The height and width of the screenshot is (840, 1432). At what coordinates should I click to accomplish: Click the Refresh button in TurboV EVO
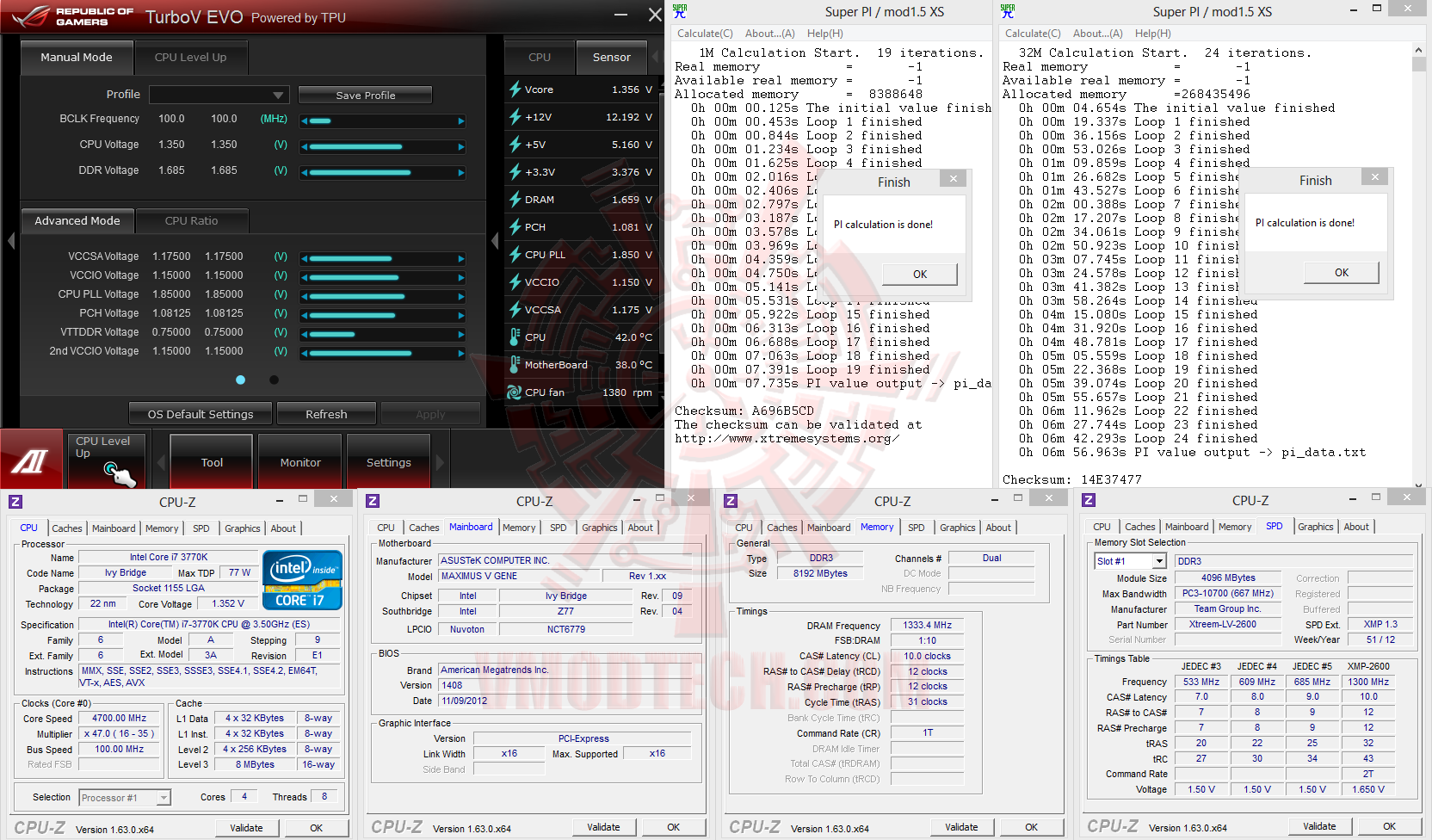tap(327, 414)
